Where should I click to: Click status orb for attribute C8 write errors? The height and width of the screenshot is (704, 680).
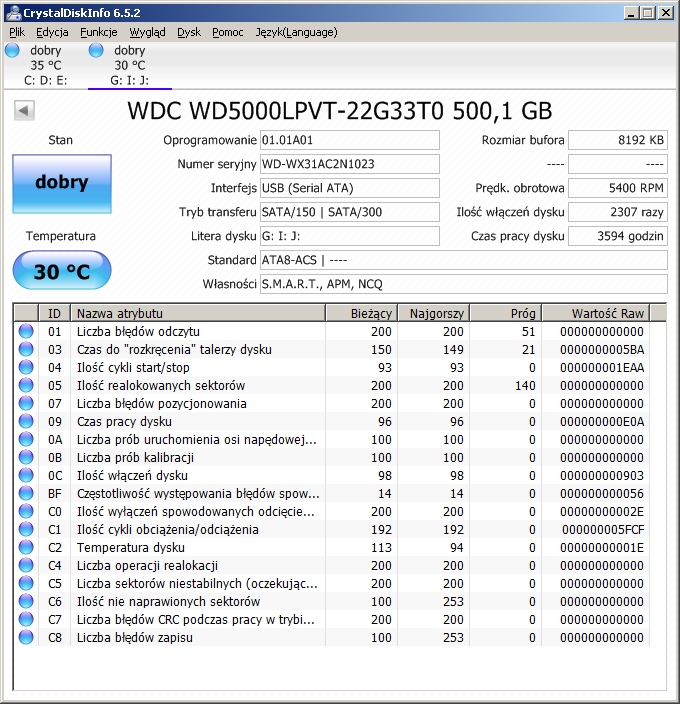[x=26, y=637]
